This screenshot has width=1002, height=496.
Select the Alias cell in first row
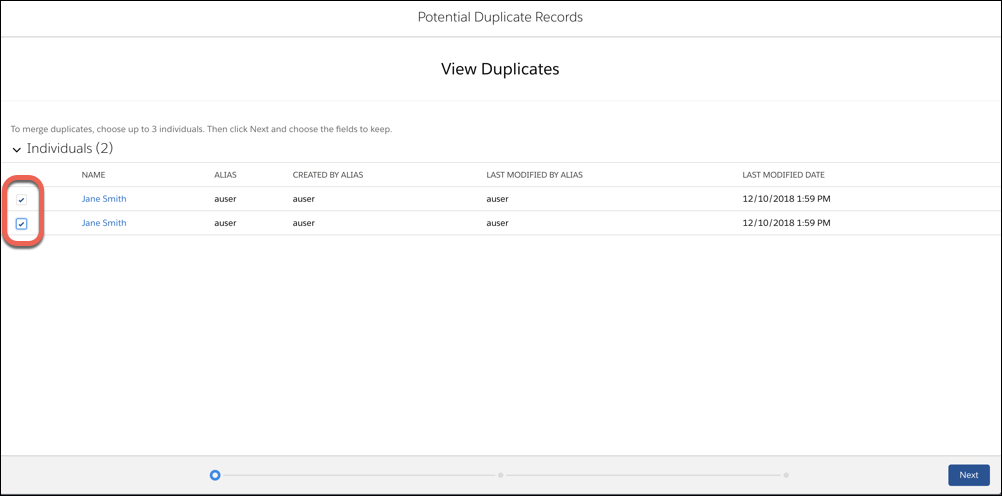[226, 199]
